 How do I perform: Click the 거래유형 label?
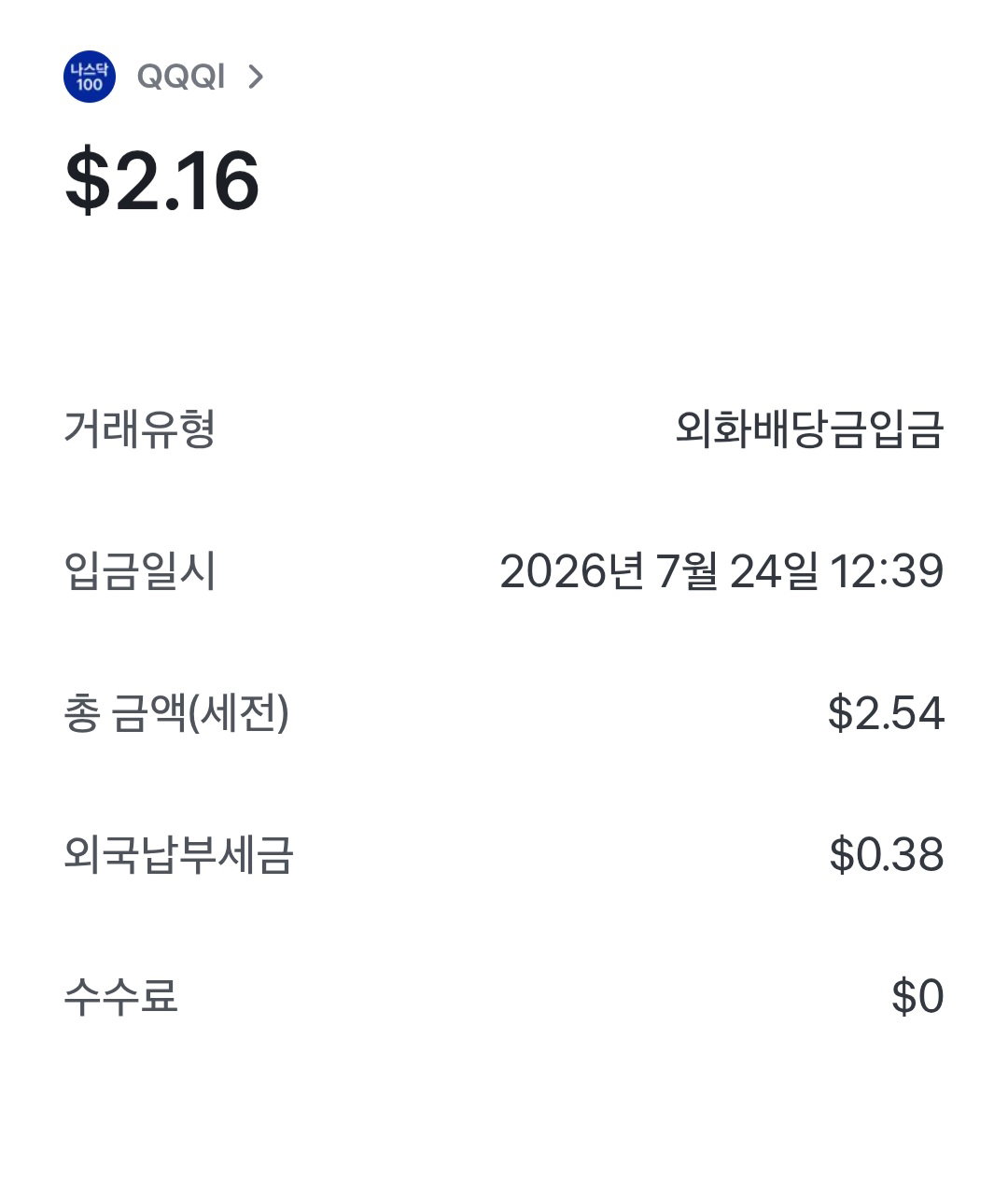pyautogui.click(x=140, y=429)
